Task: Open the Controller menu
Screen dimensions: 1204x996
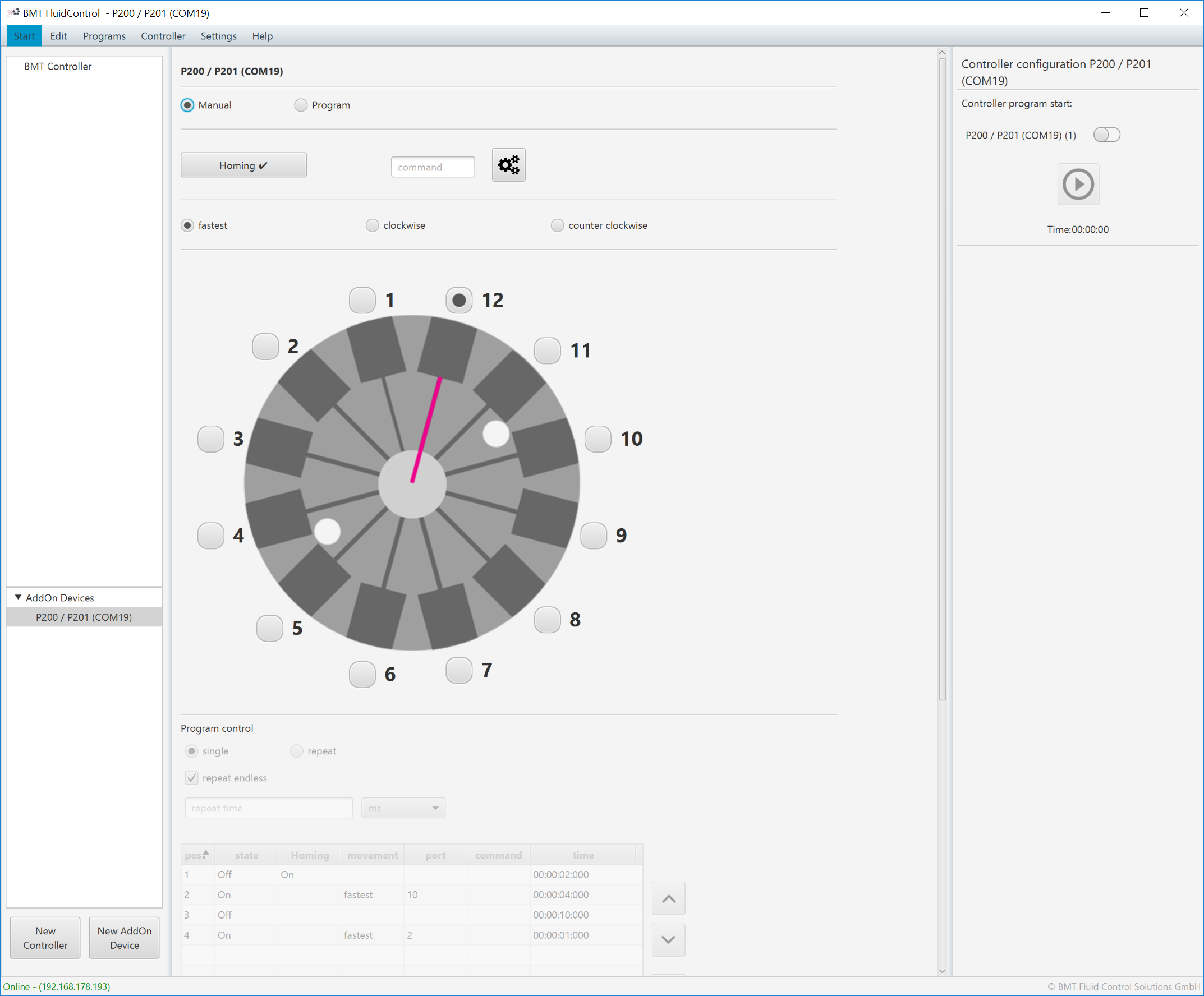Action: pyautogui.click(x=163, y=36)
